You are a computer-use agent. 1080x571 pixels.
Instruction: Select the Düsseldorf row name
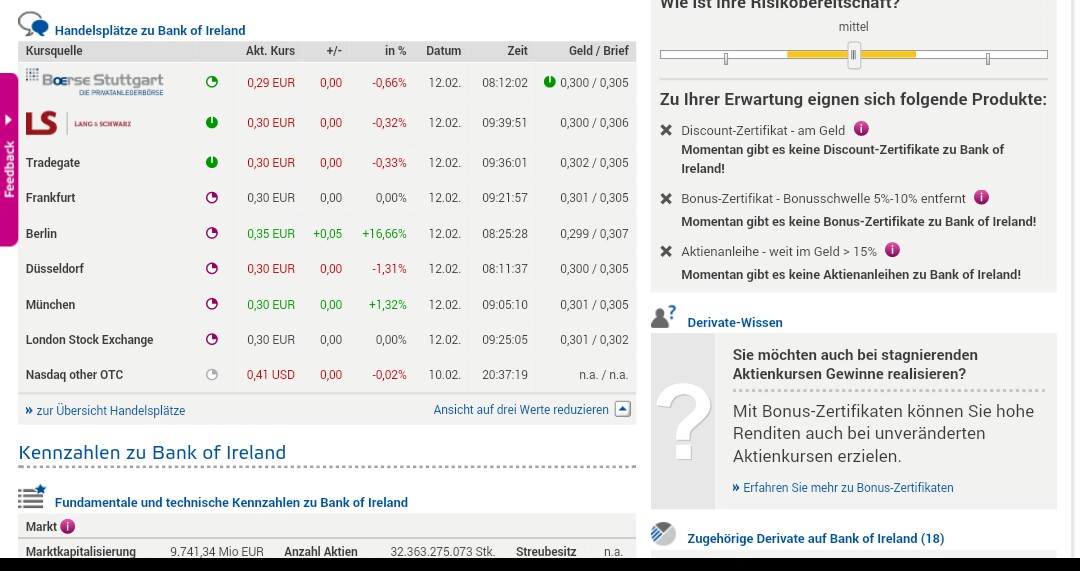[x=54, y=269]
